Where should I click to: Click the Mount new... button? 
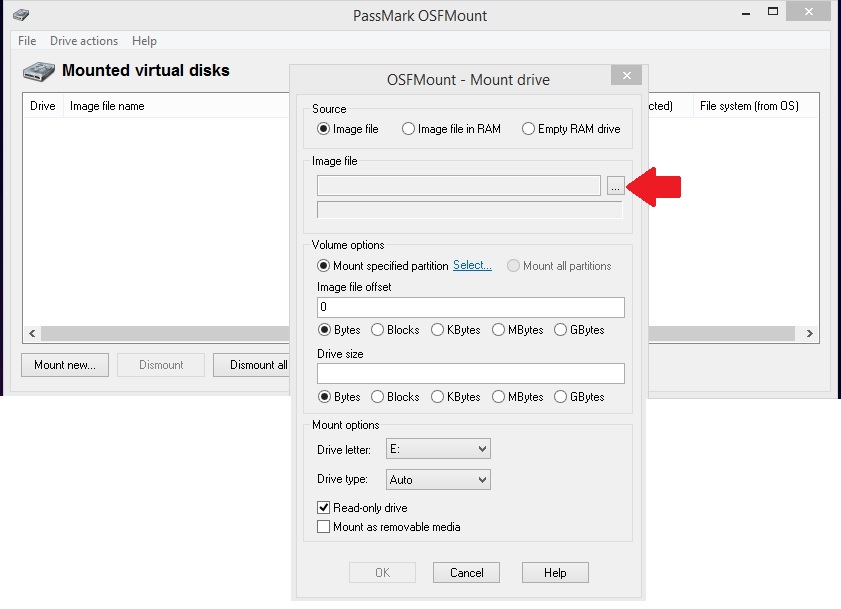point(65,365)
